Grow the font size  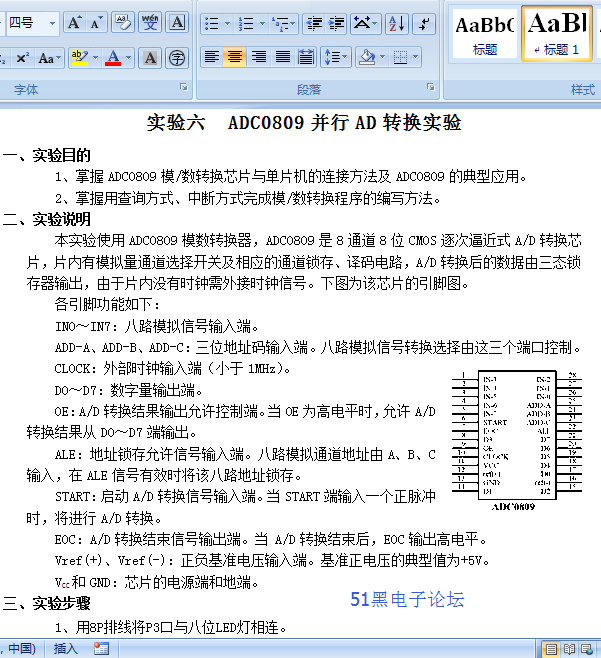click(x=74, y=23)
